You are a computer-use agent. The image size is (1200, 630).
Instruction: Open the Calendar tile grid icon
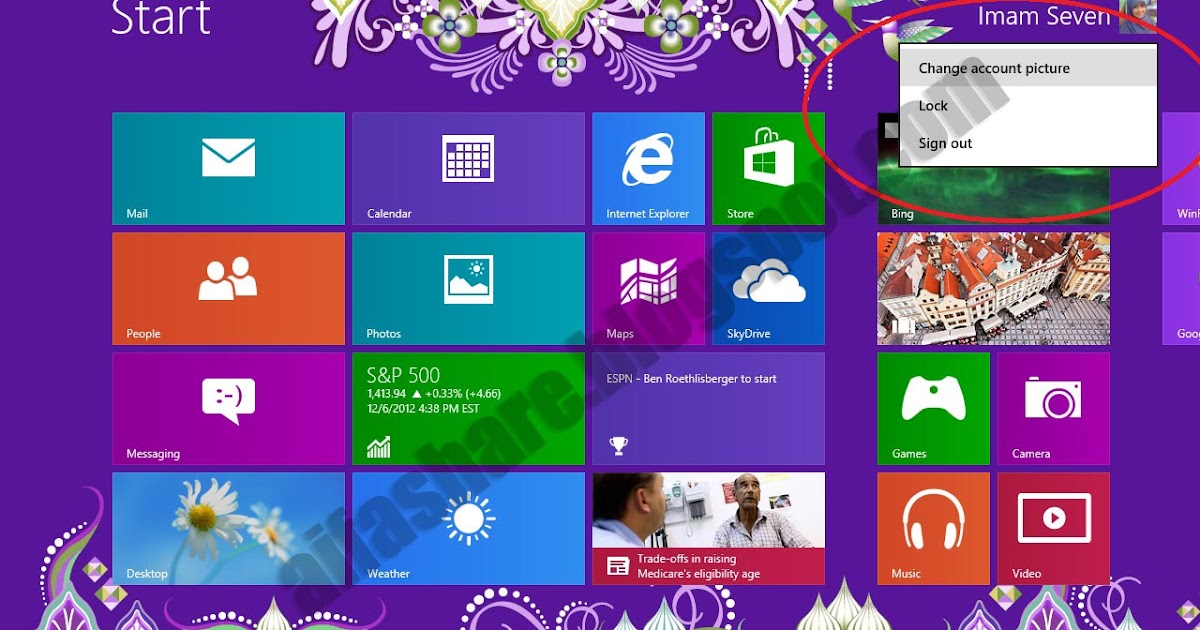coord(468,158)
